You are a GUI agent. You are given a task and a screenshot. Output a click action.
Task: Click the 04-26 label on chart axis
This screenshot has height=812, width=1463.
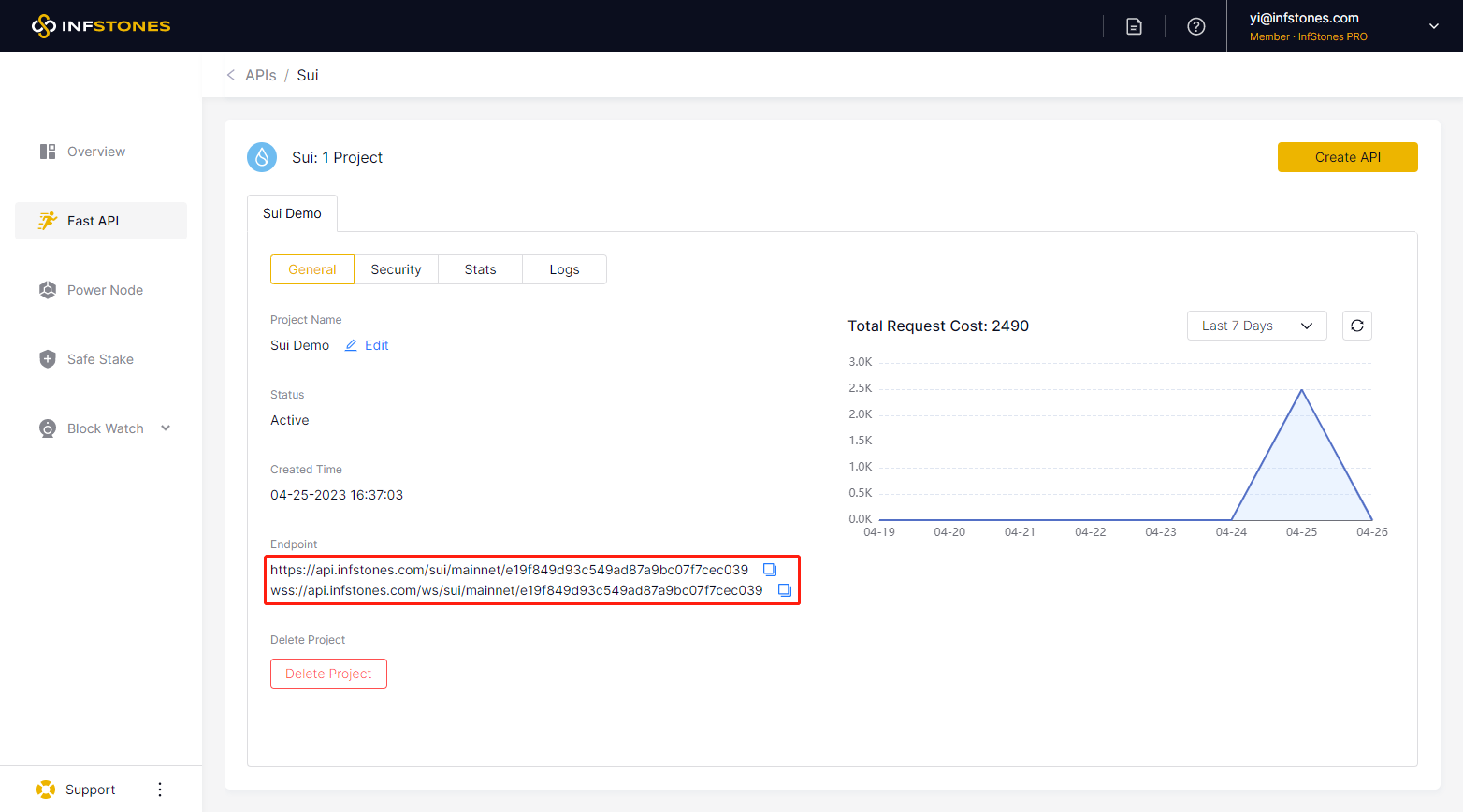1372,531
